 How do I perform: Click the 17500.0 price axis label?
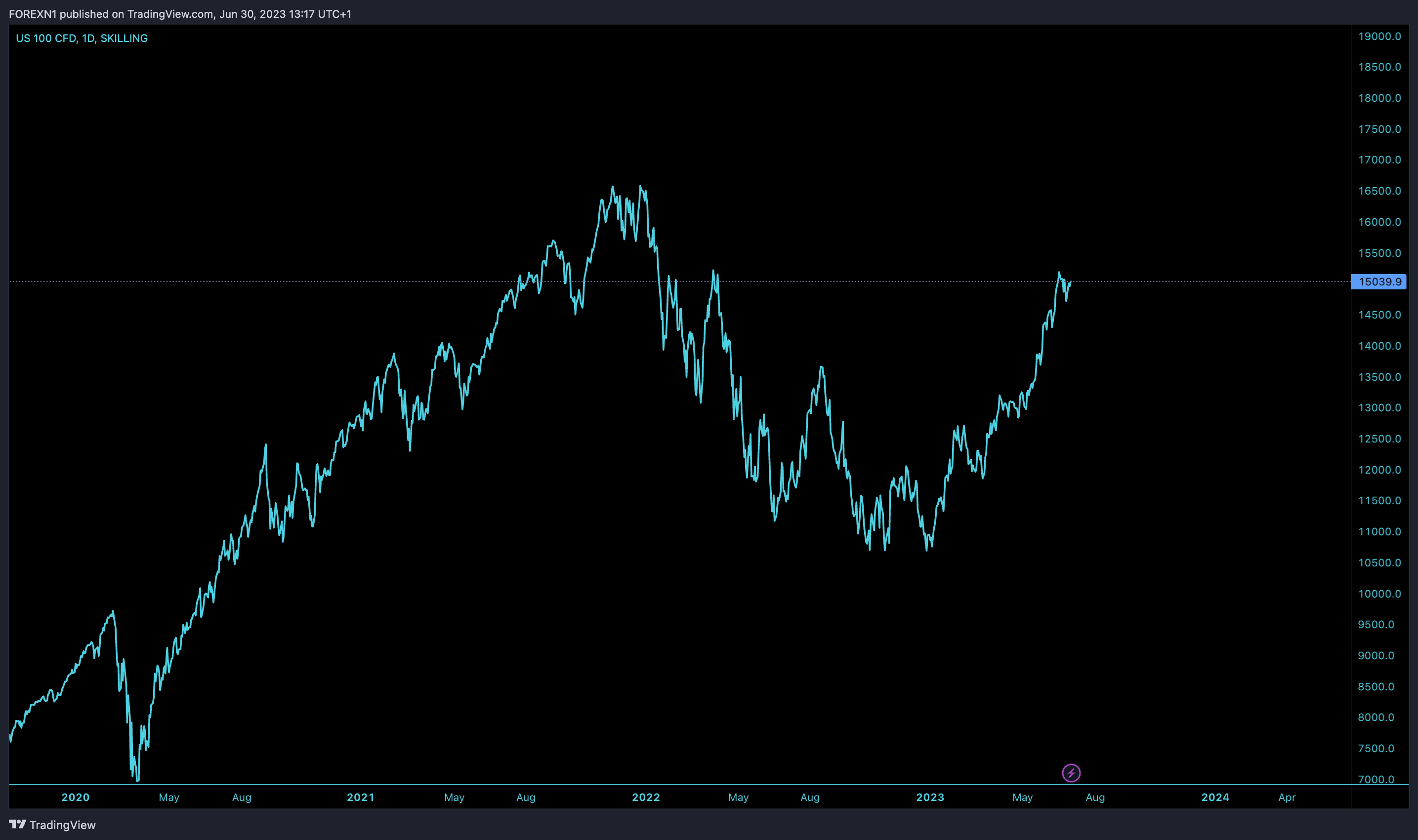[x=1379, y=129]
